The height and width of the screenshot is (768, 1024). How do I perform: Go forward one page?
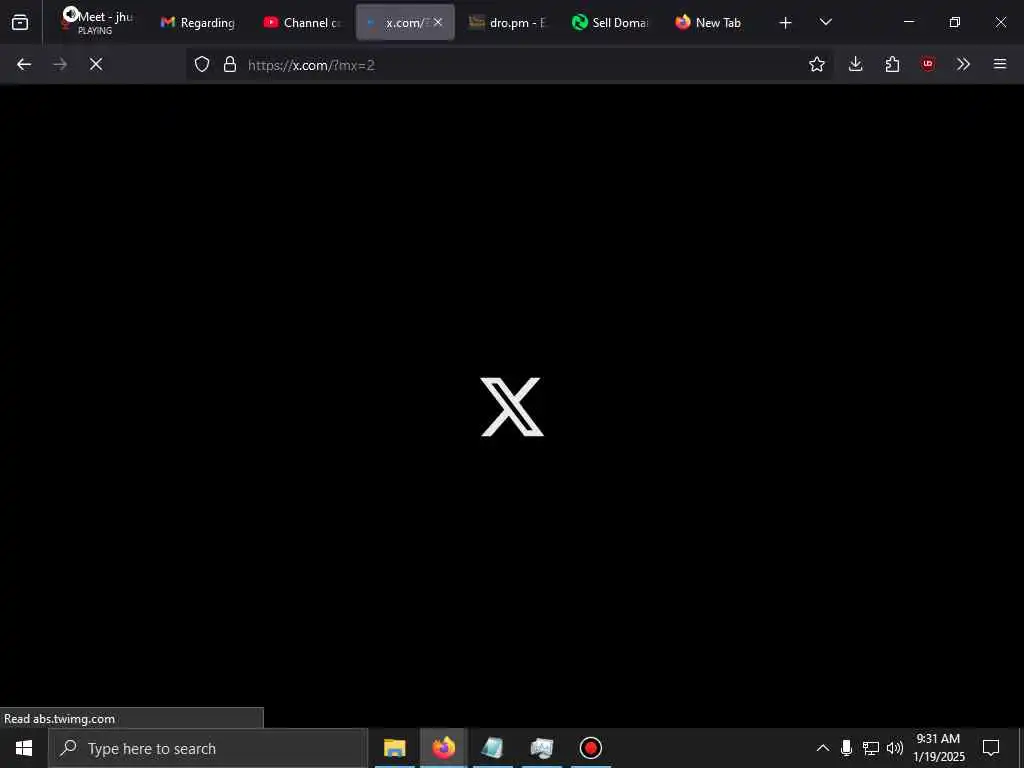pos(60,64)
